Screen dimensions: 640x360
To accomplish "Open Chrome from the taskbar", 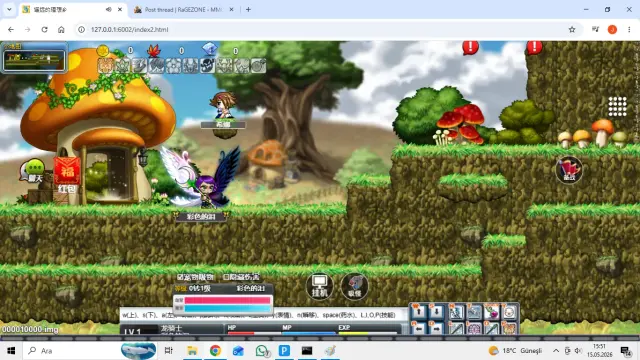I will tap(215, 351).
